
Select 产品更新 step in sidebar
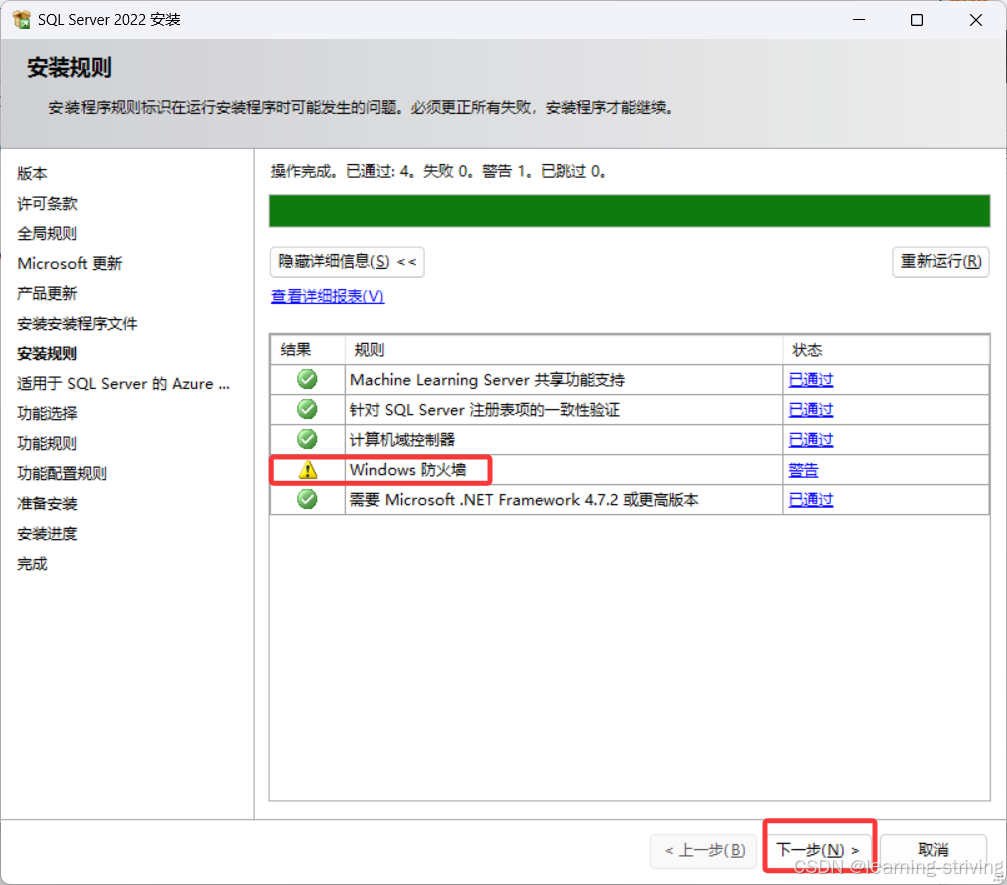tap(47, 294)
